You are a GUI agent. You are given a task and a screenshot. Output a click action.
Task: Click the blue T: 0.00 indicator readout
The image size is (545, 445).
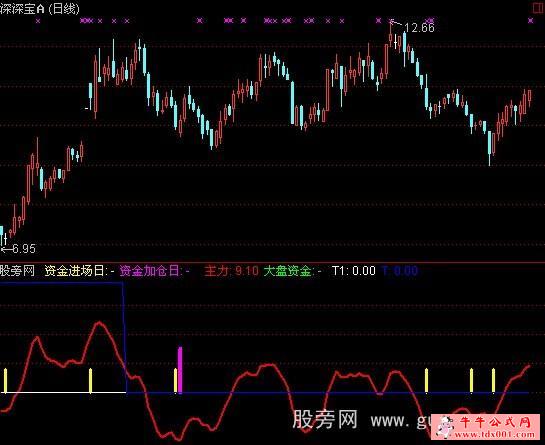400,270
